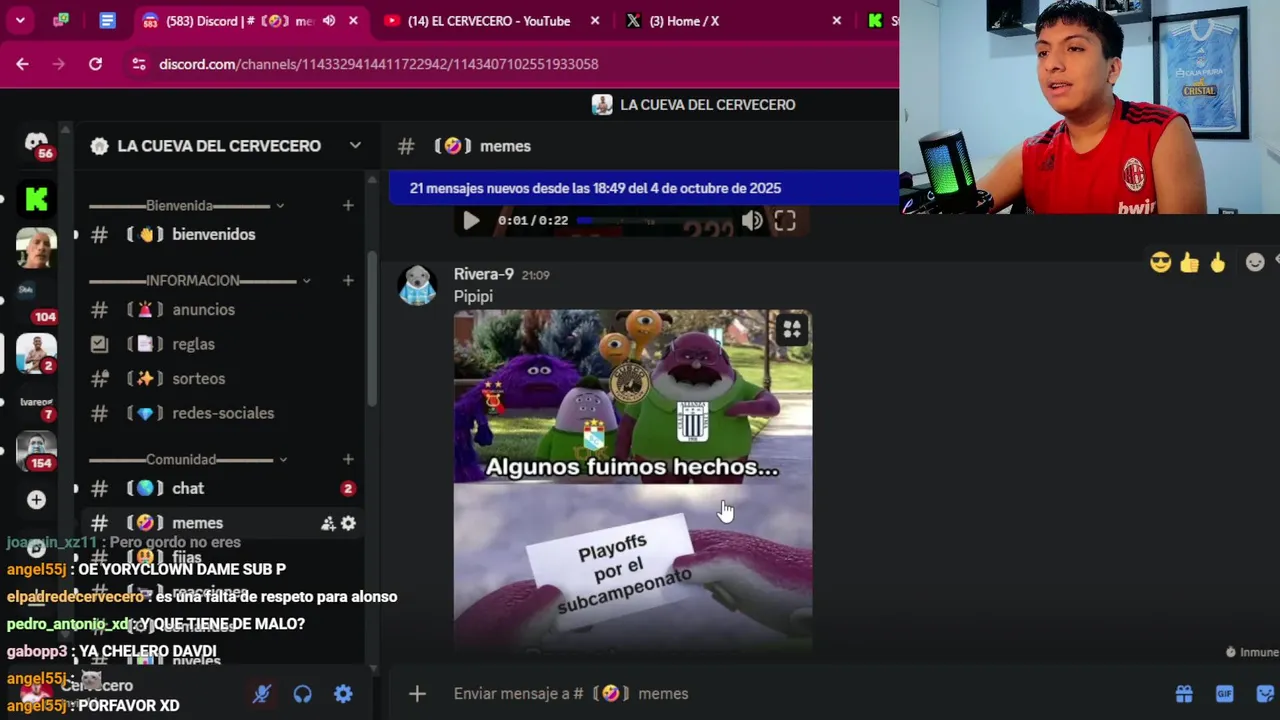Create channel in Bienvenida category
This screenshot has height=720, width=1280.
pos(348,205)
